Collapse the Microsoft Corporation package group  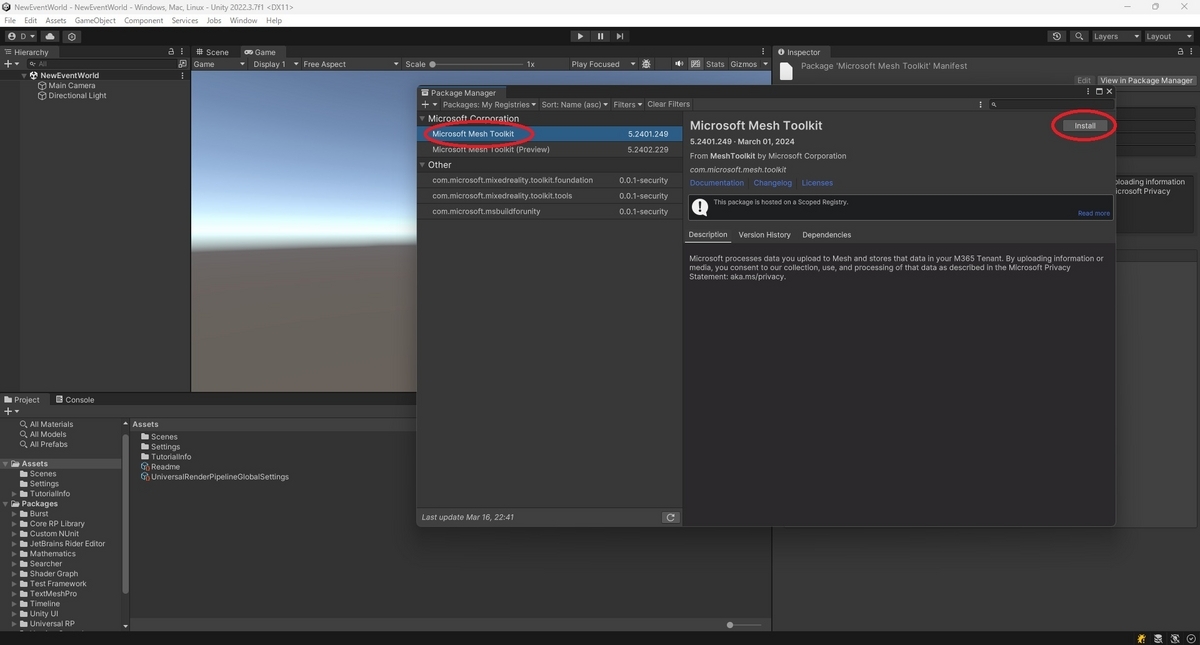(x=423, y=118)
